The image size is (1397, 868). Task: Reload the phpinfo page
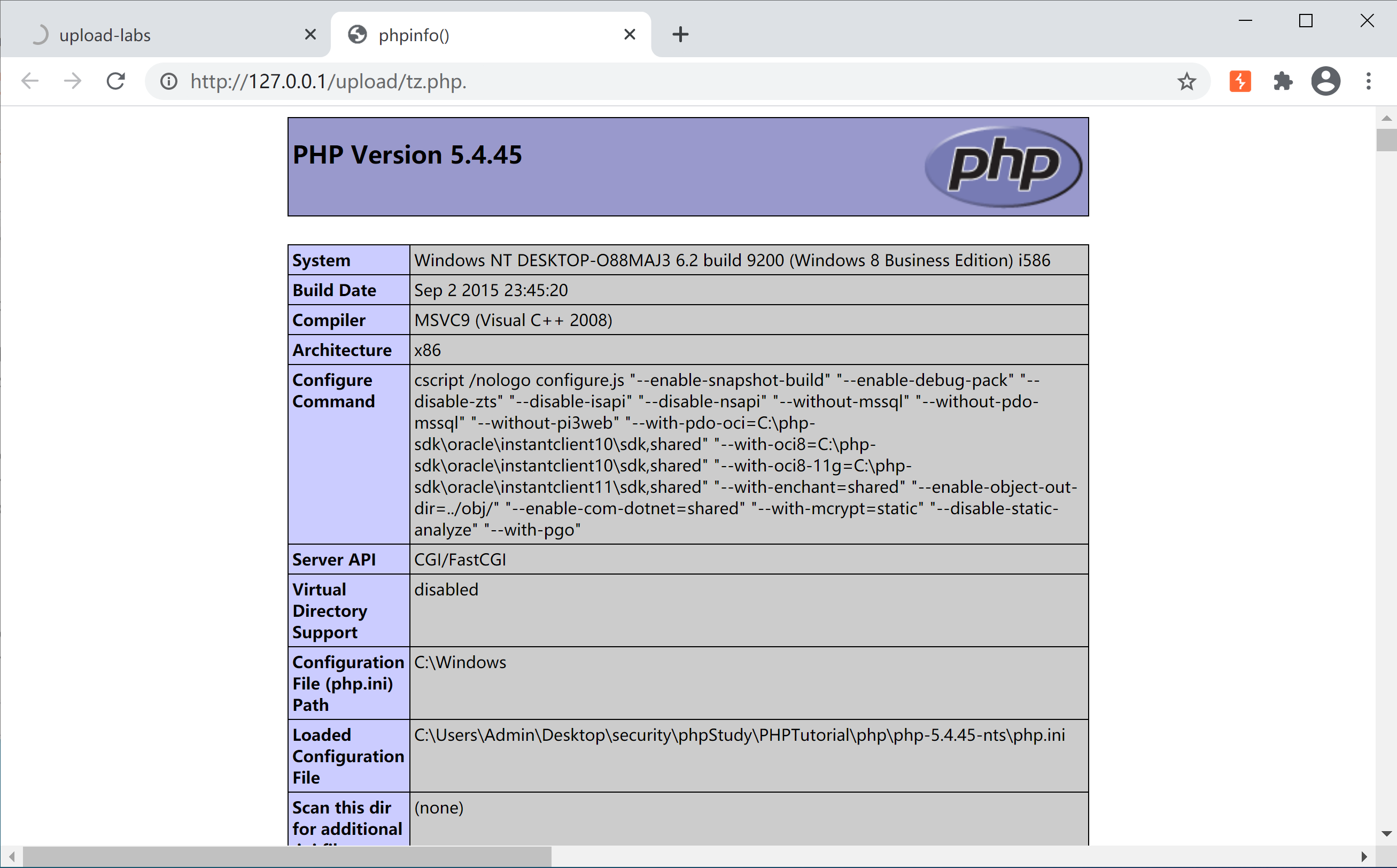(116, 81)
